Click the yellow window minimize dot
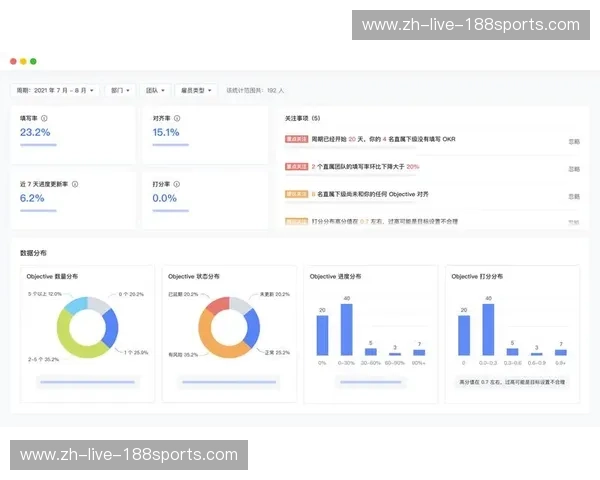Screen dimensions: 600x480 click(x=23, y=61)
